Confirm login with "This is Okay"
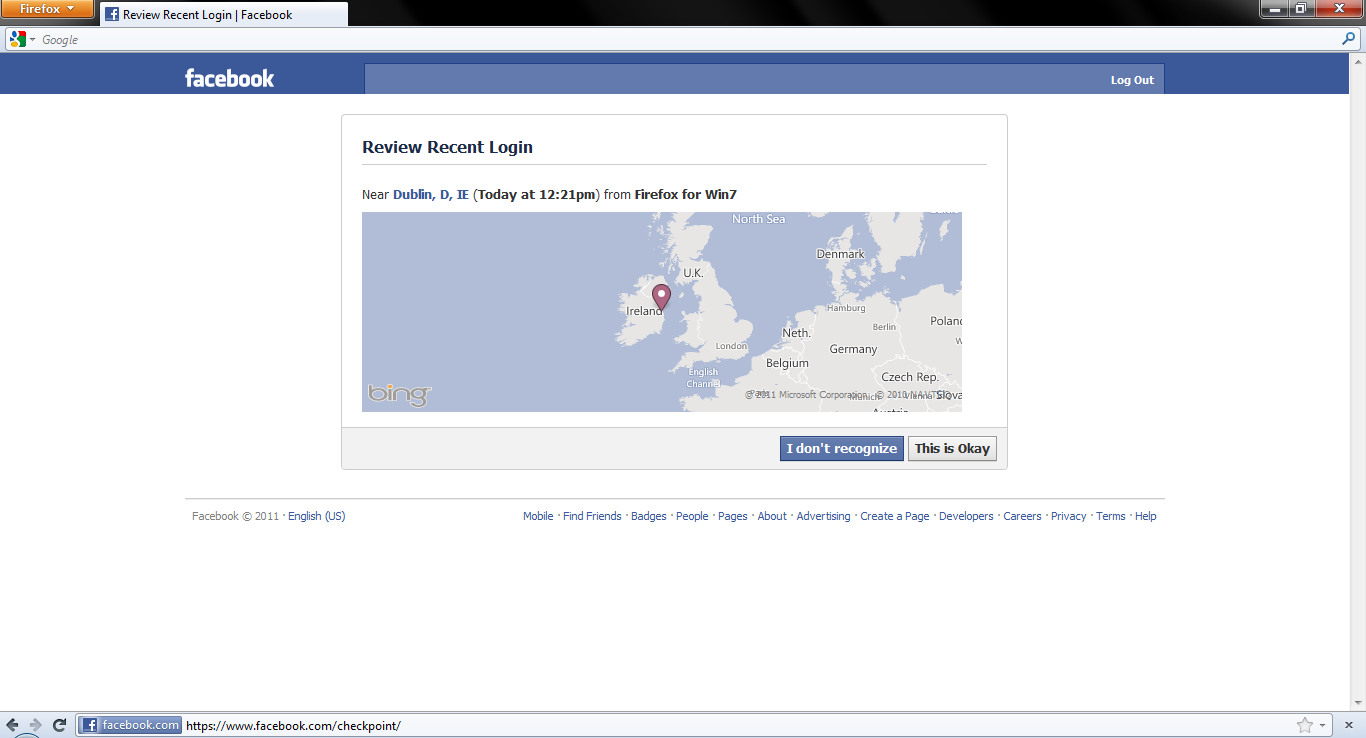The height and width of the screenshot is (738, 1366). (952, 449)
